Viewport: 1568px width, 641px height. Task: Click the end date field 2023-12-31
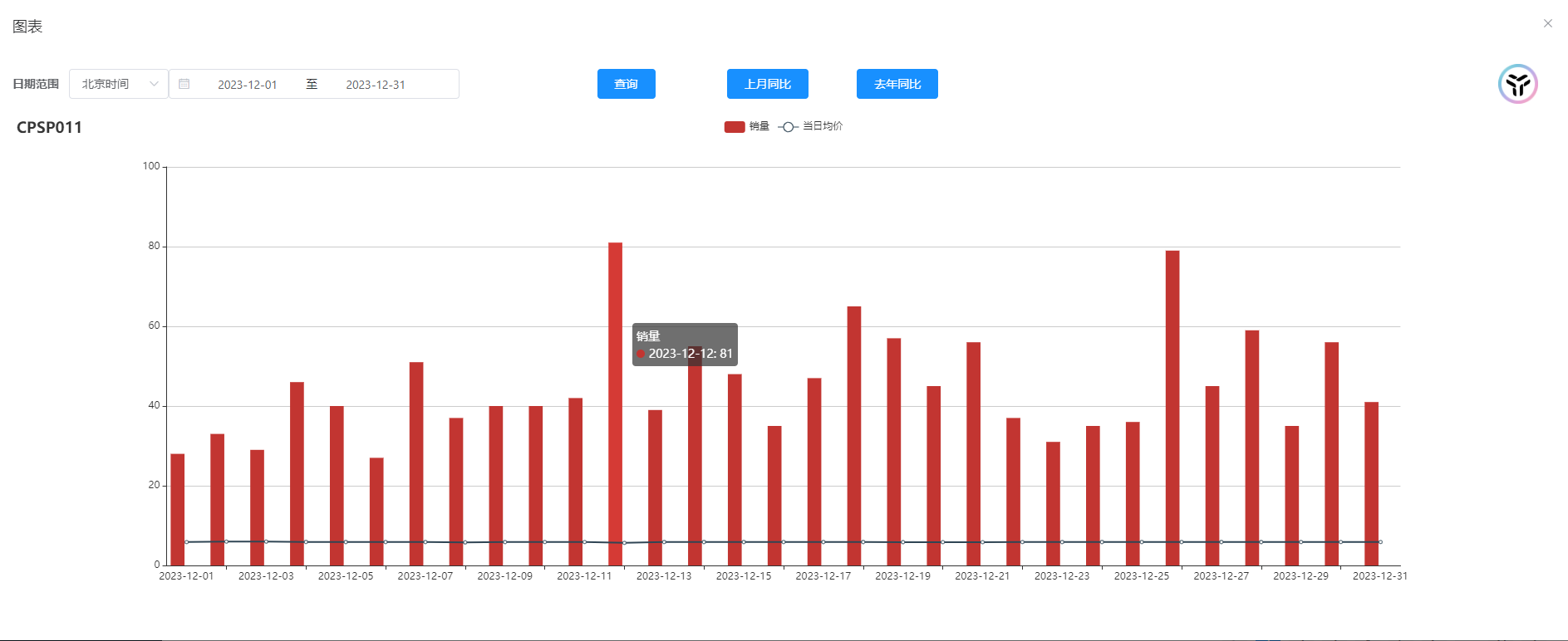(x=375, y=85)
